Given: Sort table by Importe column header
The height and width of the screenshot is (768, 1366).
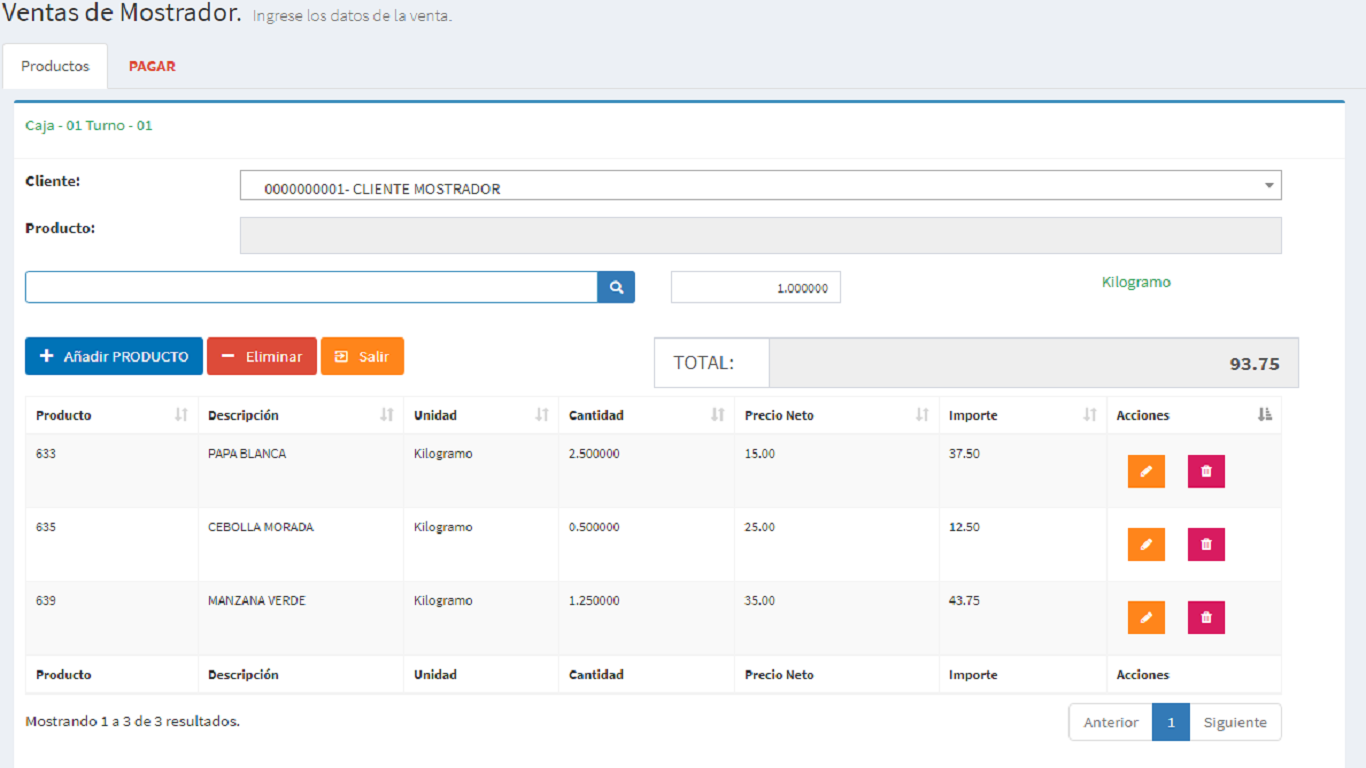Looking at the screenshot, I should coord(1021,415).
